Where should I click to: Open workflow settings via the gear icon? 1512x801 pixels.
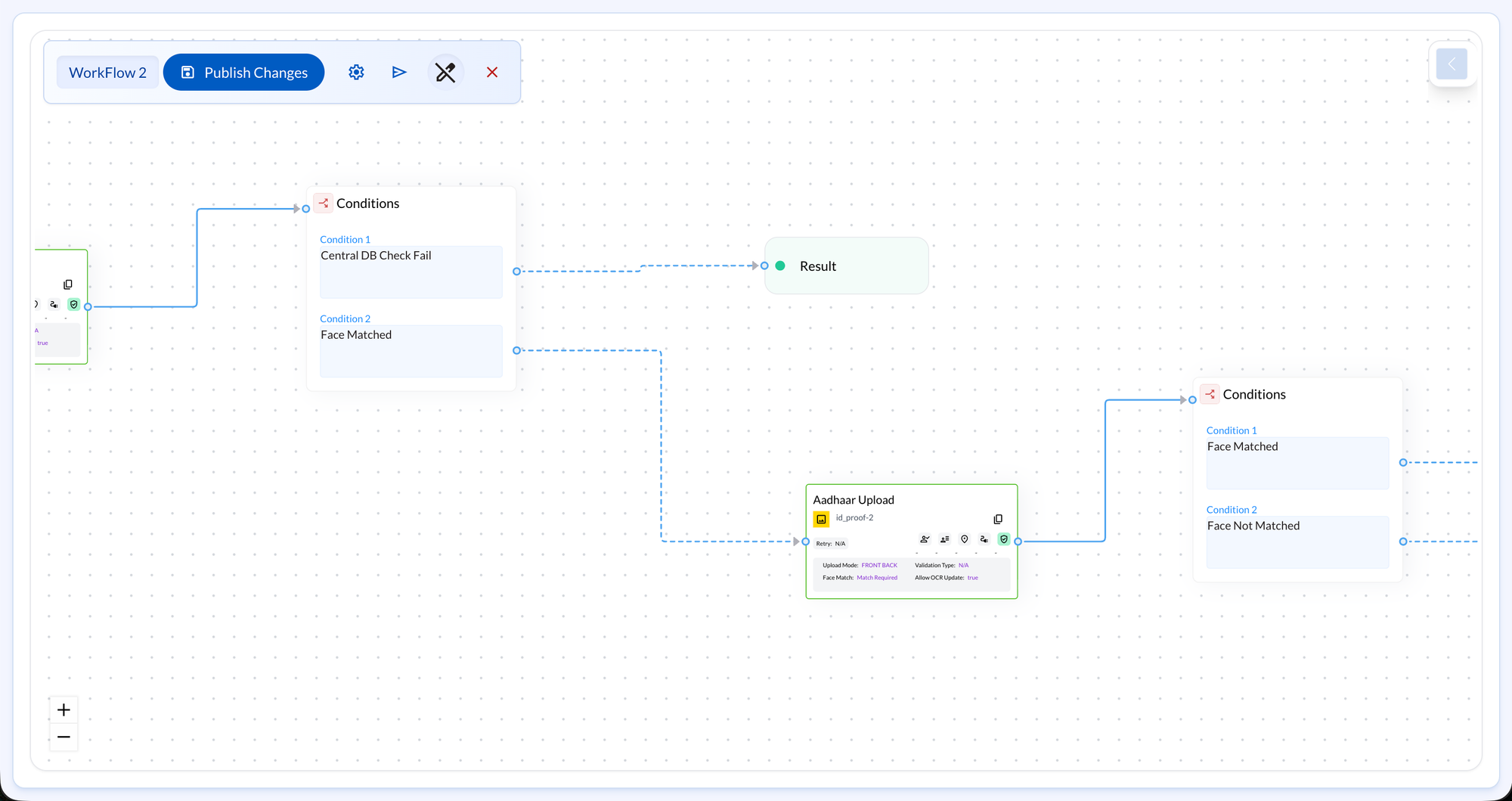[356, 72]
